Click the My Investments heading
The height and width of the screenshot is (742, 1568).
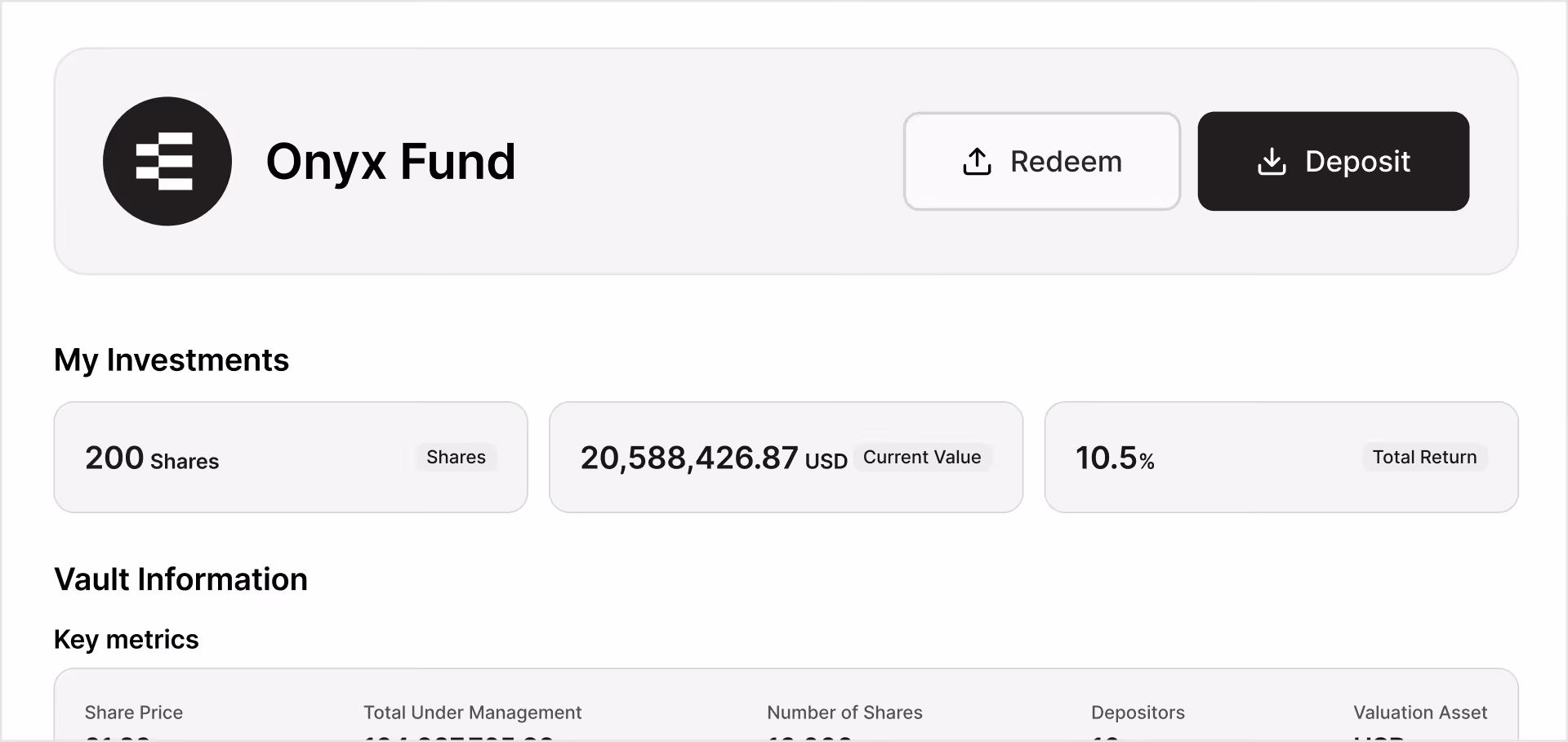(x=171, y=360)
